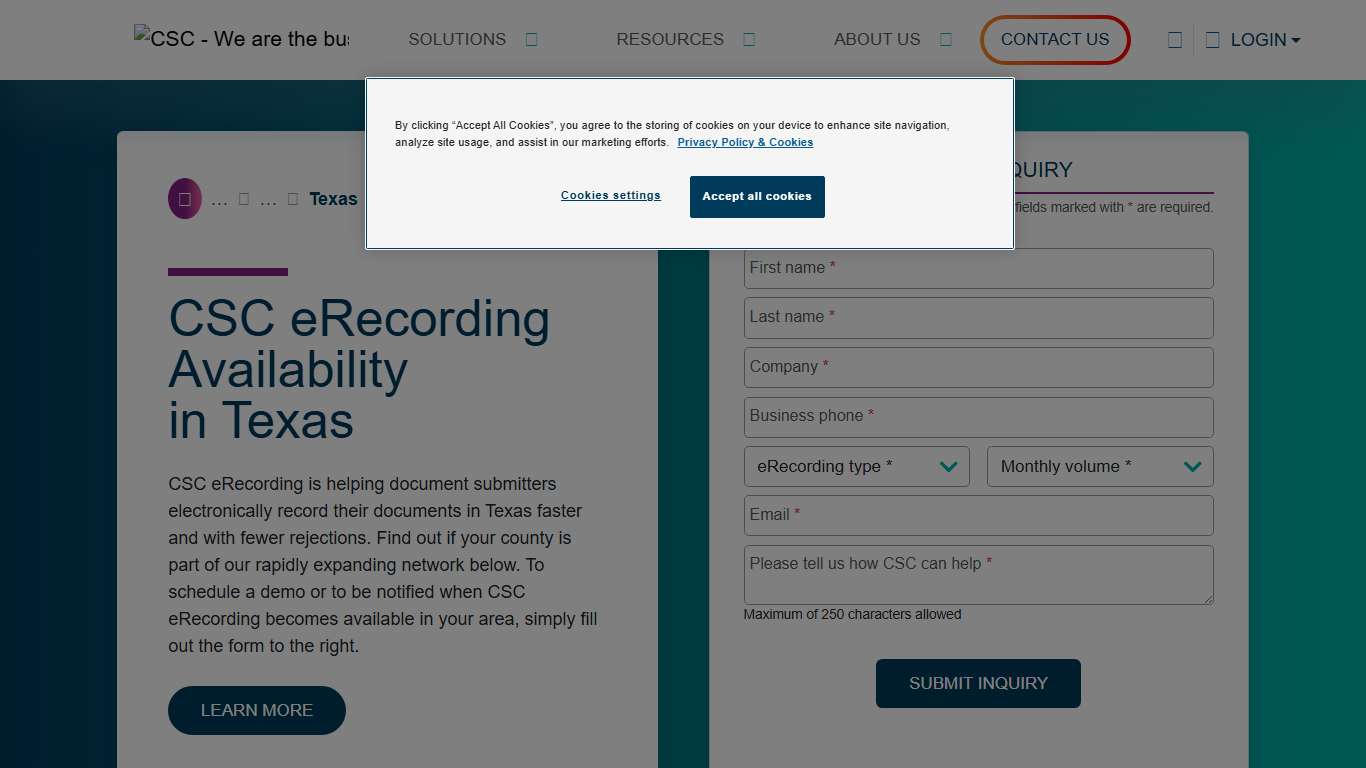Viewport: 1366px width, 768px height.
Task: Click the teal chevron on Monthly volume field
Action: [x=1191, y=466]
